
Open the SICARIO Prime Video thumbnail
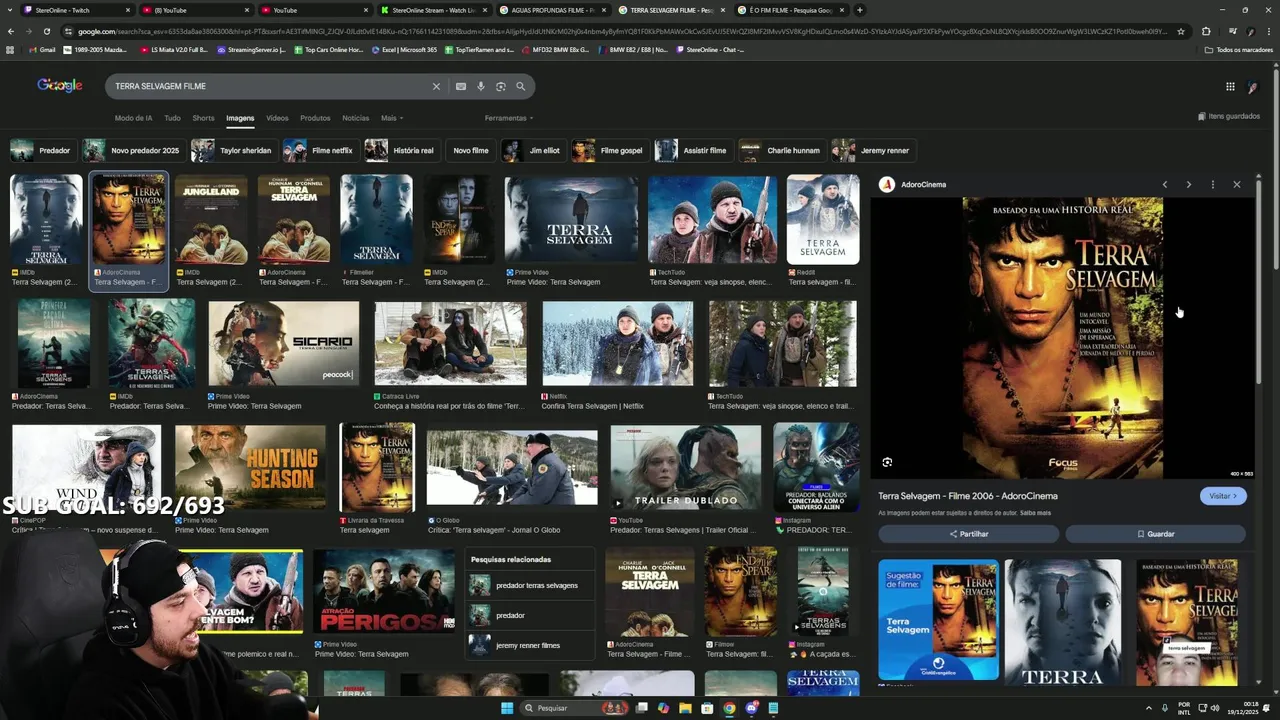284,344
